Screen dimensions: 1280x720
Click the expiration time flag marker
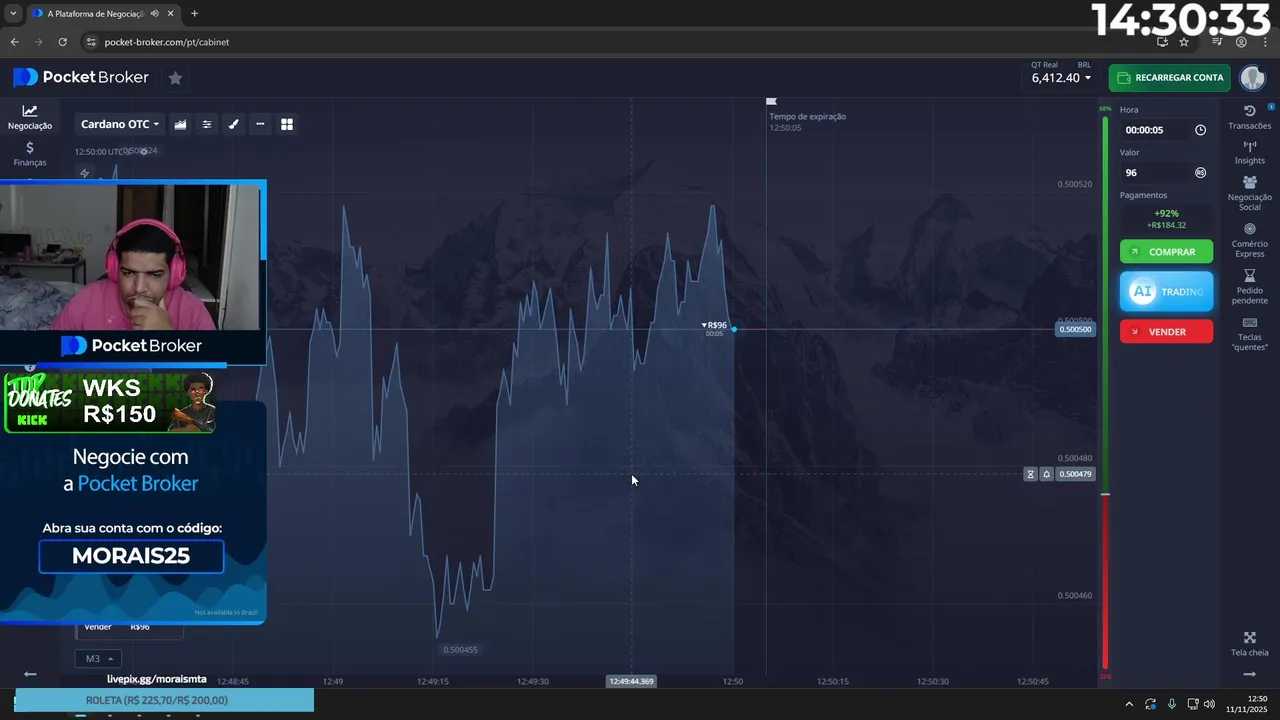[x=771, y=101]
